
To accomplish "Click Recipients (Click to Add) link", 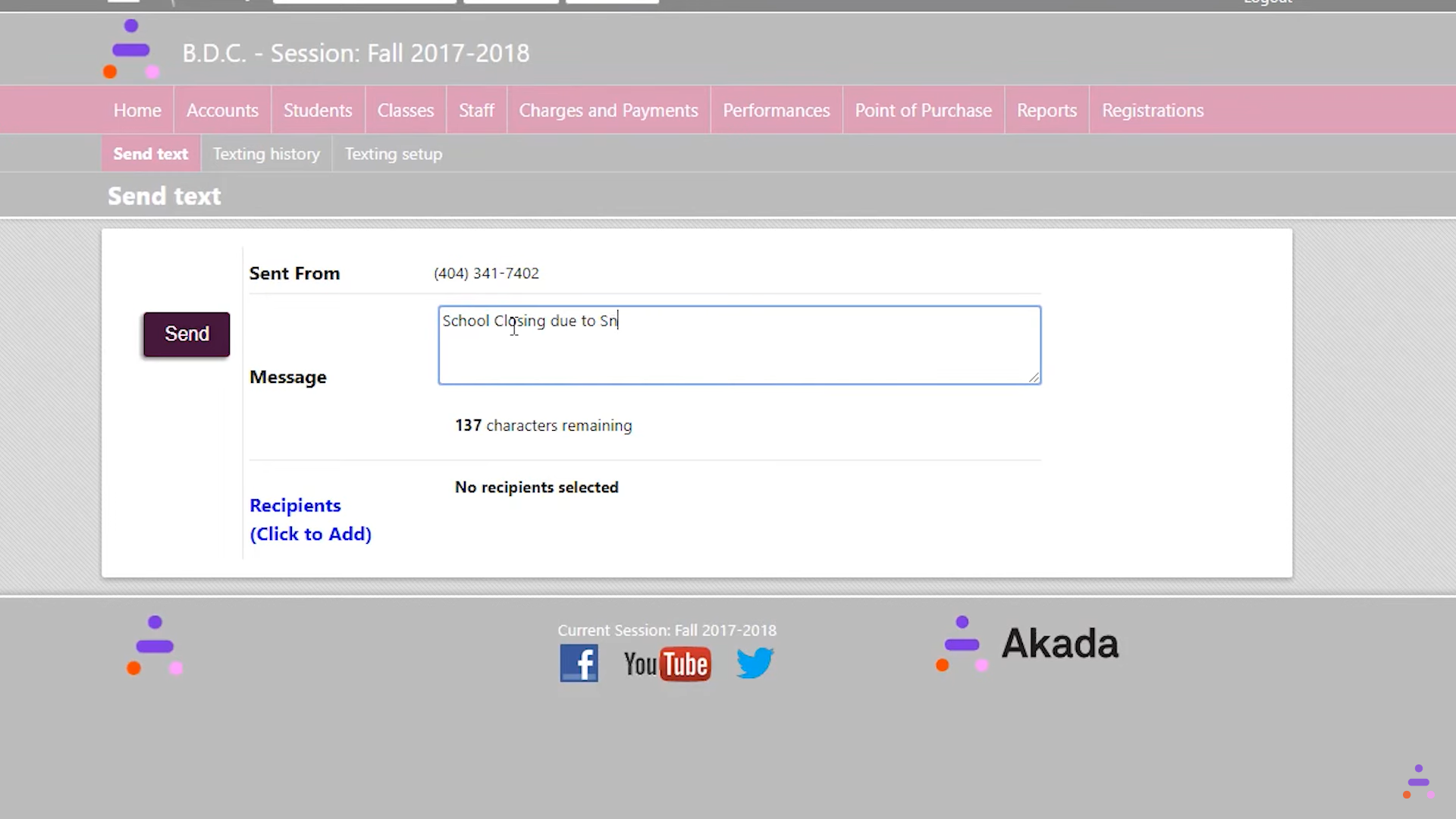I will coord(310,519).
